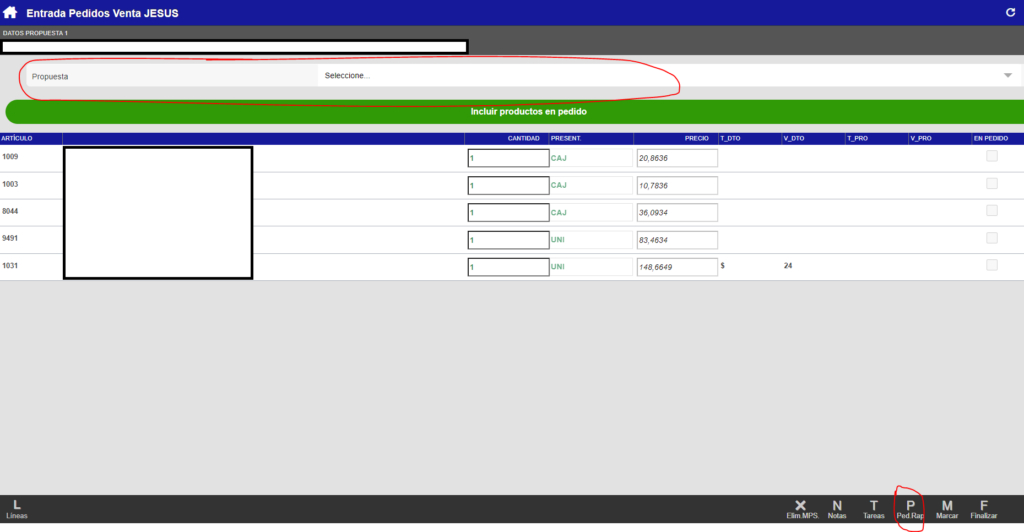Screen dimensions: 1024x532
Task: Click the refresh icon at top right
Action: coord(1009,12)
